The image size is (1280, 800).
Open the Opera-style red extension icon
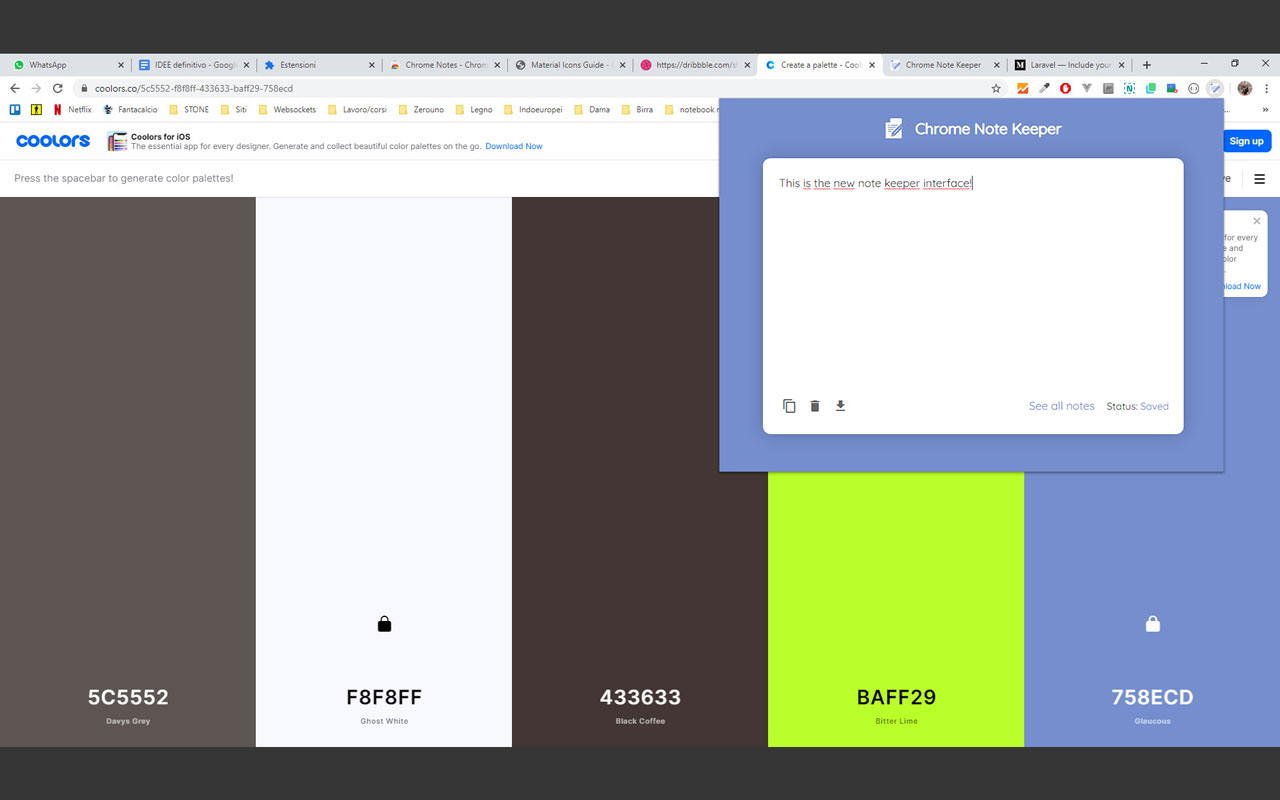[x=1064, y=88]
